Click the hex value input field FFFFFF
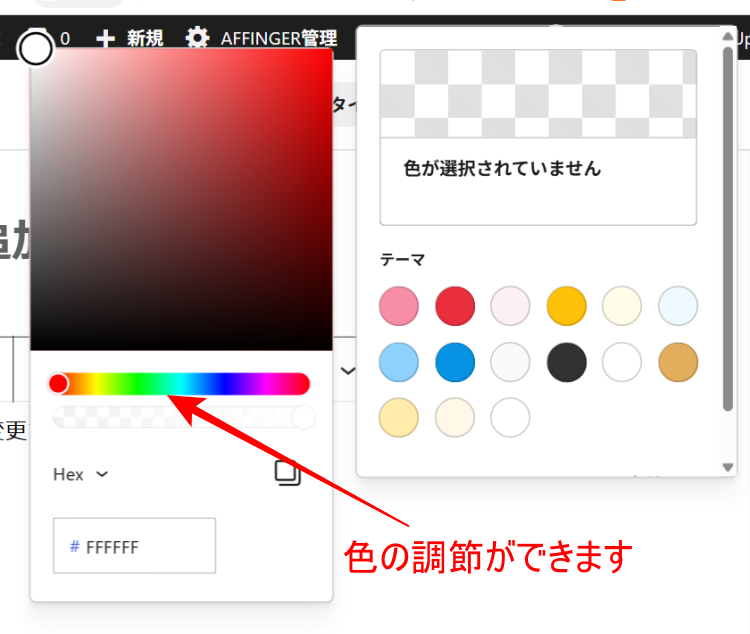Image resolution: width=750 pixels, height=634 pixels. pyautogui.click(x=134, y=545)
